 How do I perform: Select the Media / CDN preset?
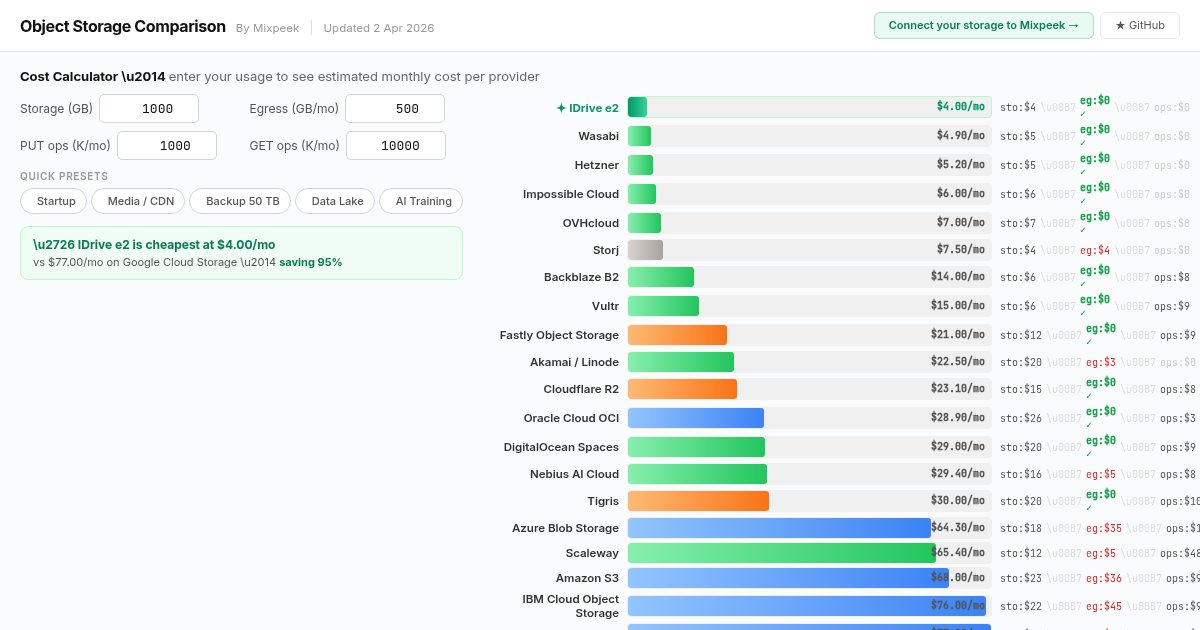pyautogui.click(x=139, y=201)
